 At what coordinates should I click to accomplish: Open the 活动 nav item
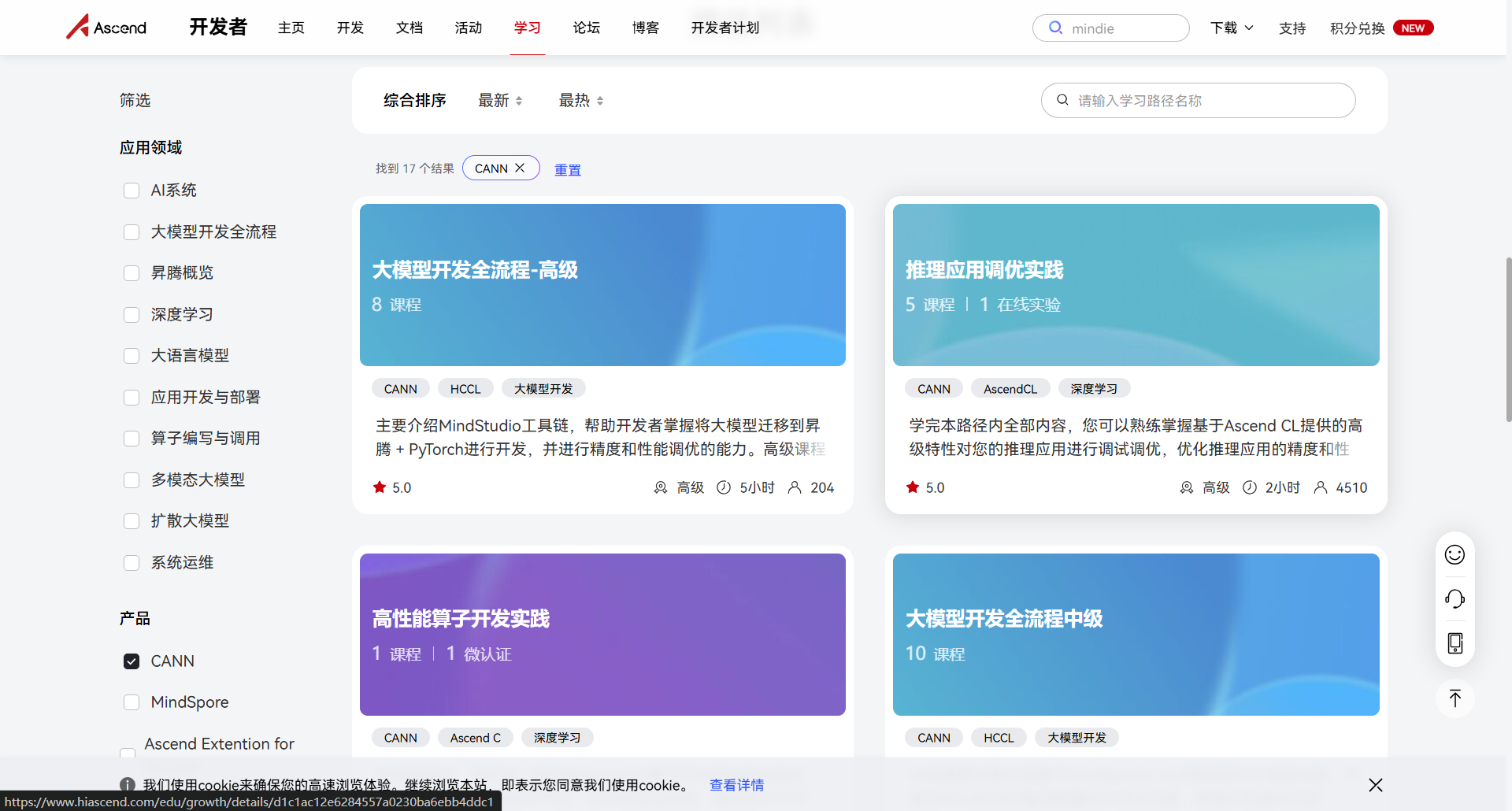pyautogui.click(x=469, y=28)
